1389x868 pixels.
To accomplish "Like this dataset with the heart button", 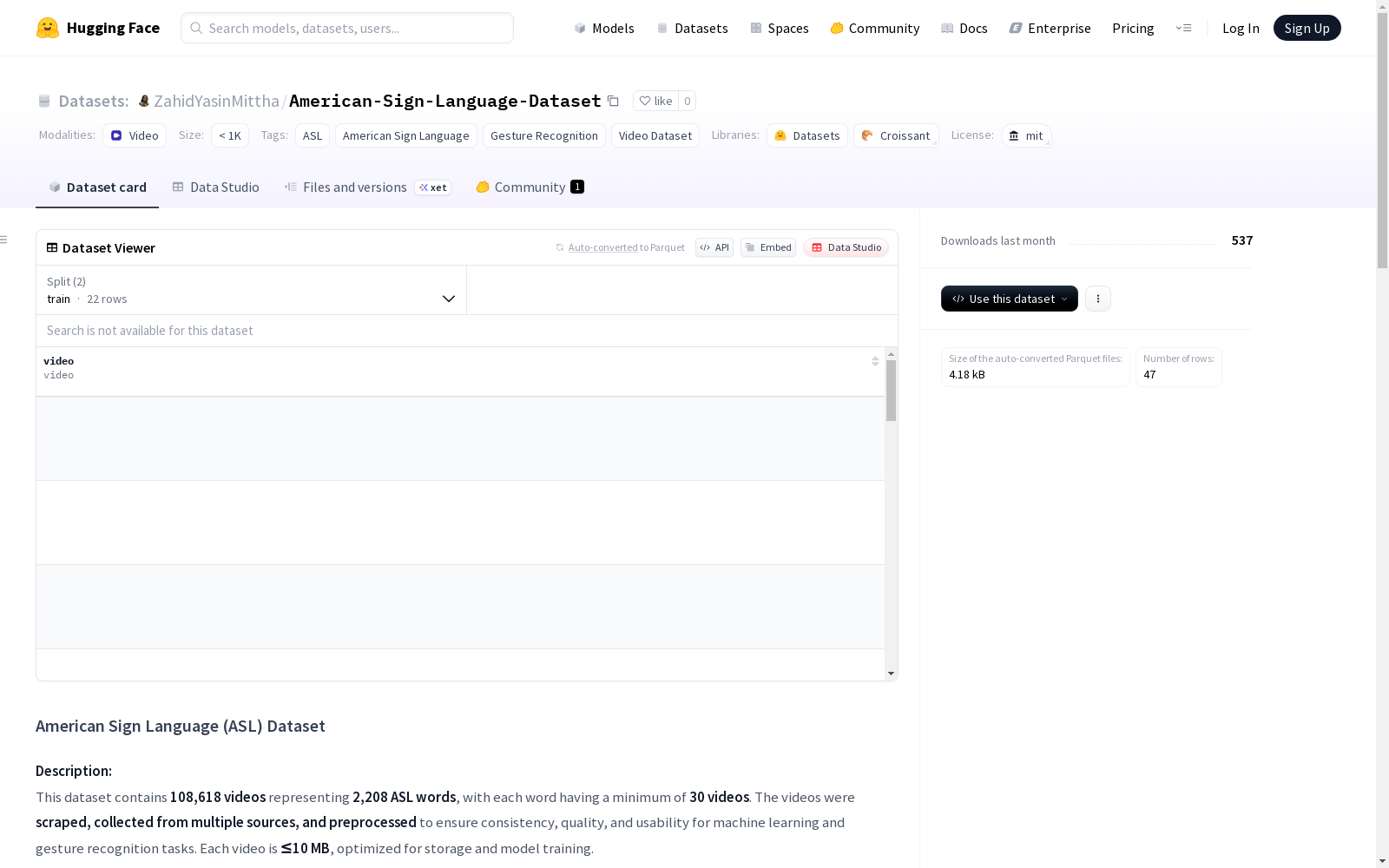I will (655, 101).
